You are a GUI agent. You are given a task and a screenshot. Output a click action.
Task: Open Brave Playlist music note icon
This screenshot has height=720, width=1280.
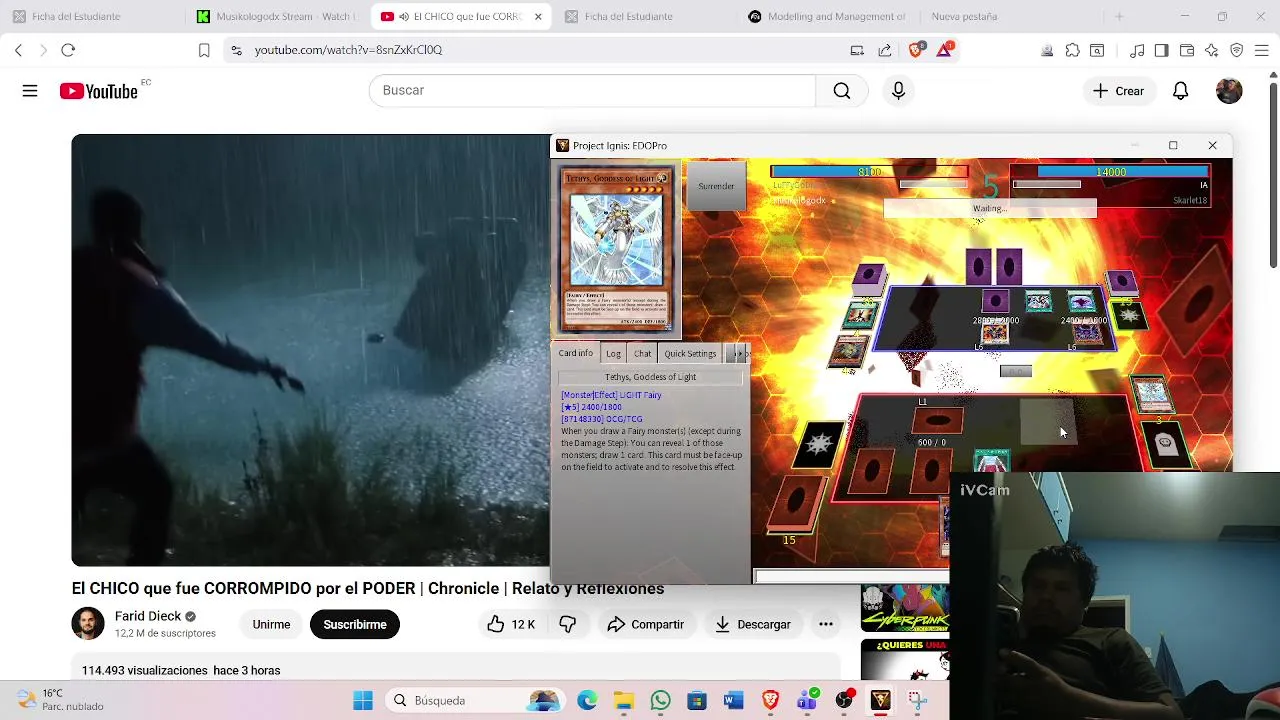[1137, 50]
